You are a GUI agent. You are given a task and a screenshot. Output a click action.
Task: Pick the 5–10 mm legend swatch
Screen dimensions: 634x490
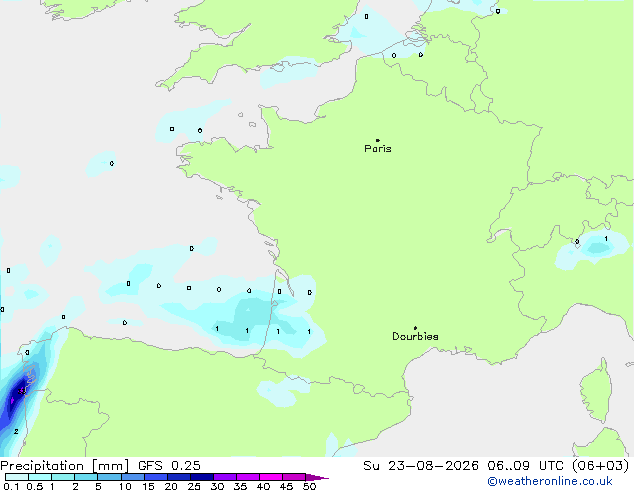[109, 477]
